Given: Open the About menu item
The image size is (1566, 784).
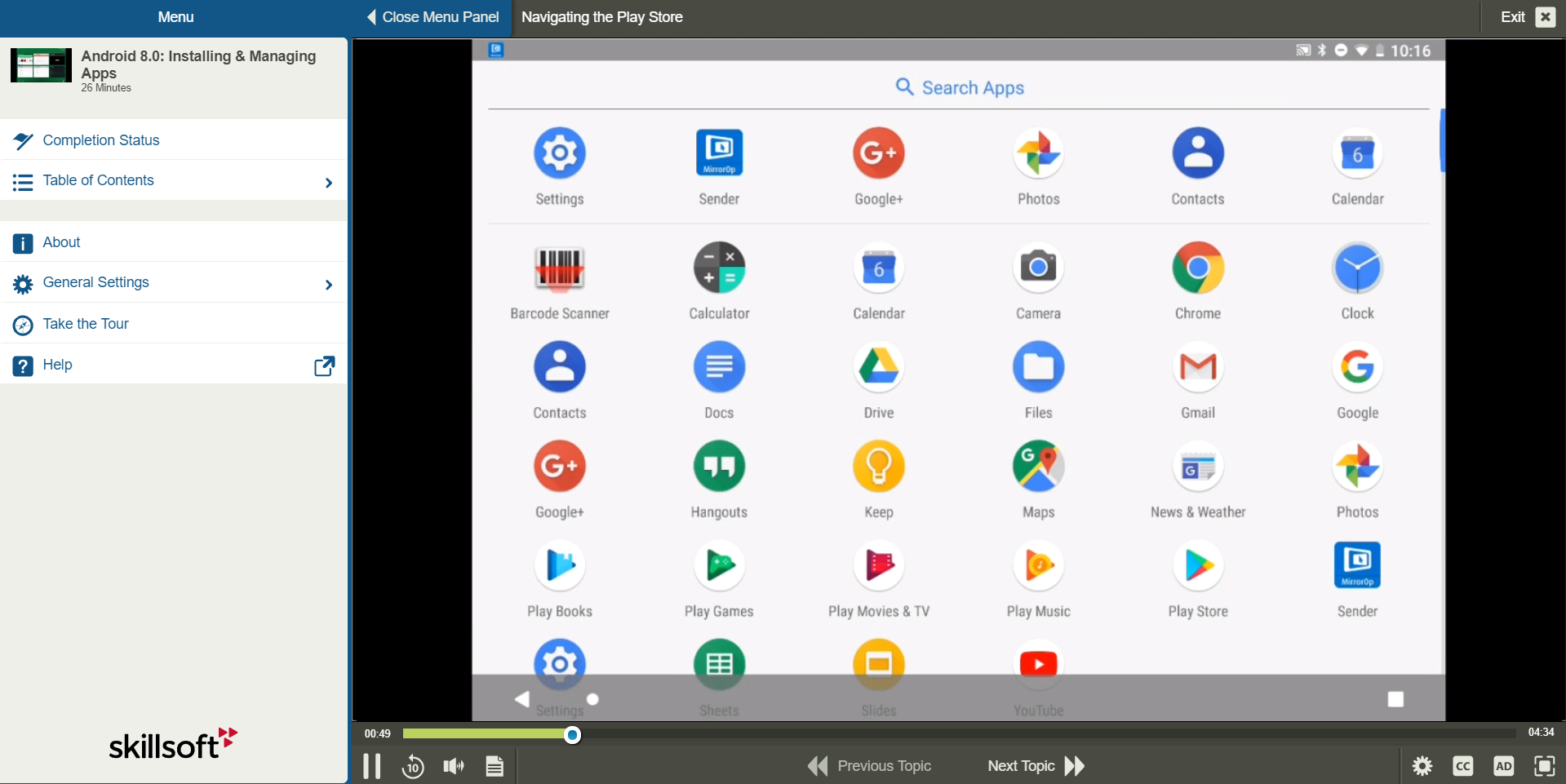Looking at the screenshot, I should (x=61, y=241).
